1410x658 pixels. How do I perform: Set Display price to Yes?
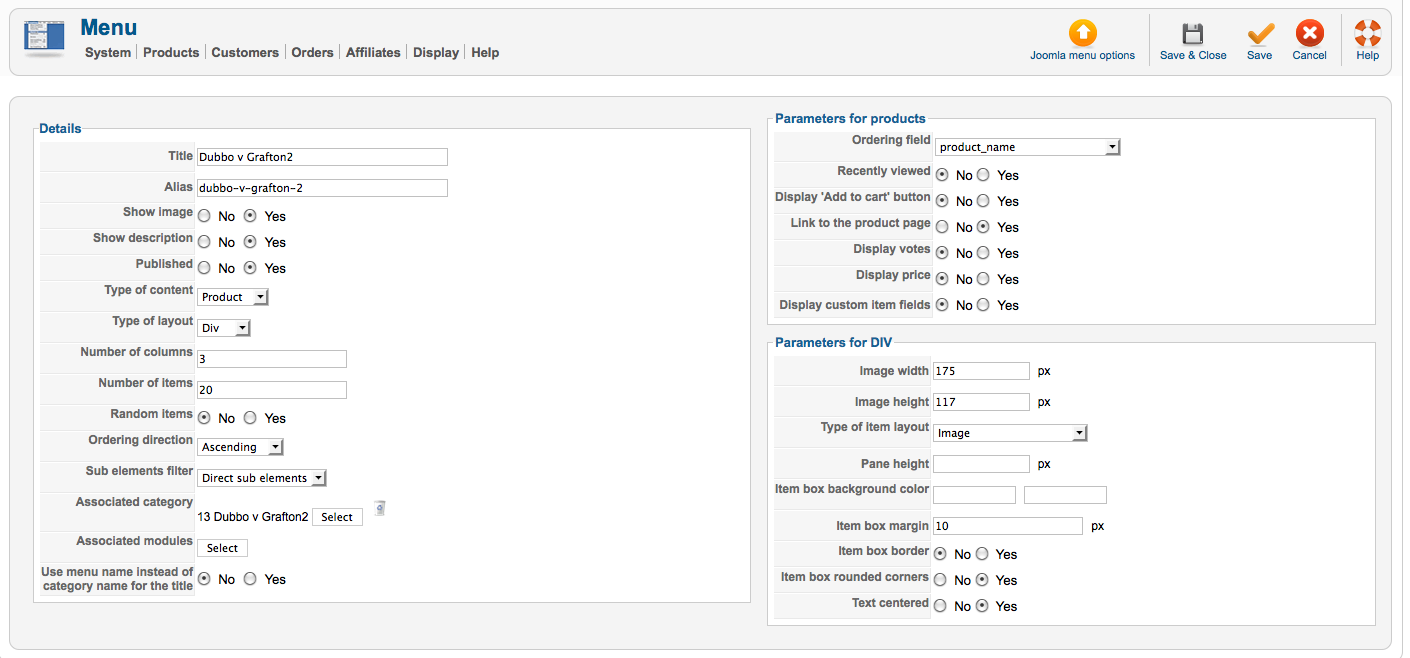click(983, 279)
